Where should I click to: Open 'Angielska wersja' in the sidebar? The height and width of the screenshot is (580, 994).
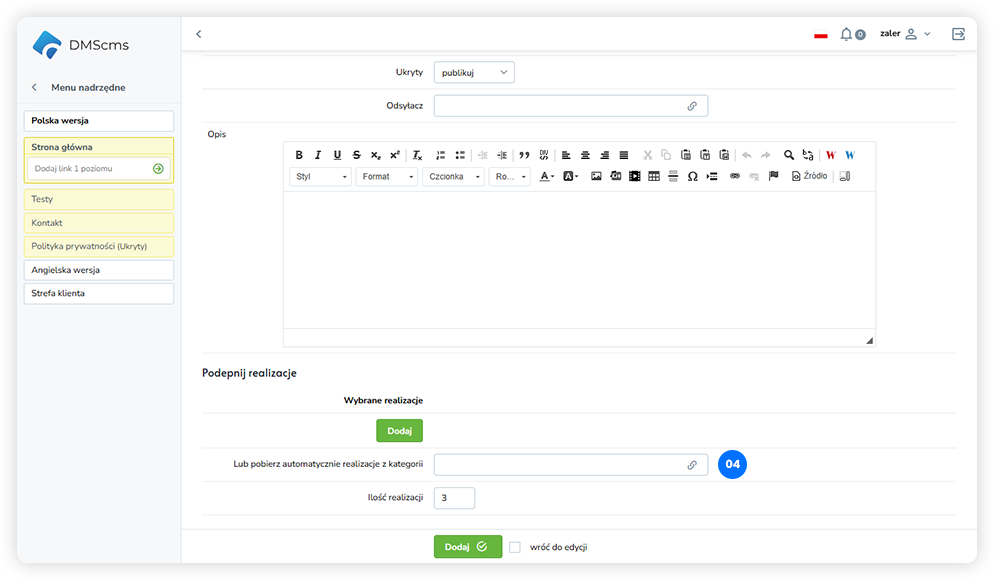[x=98, y=270]
